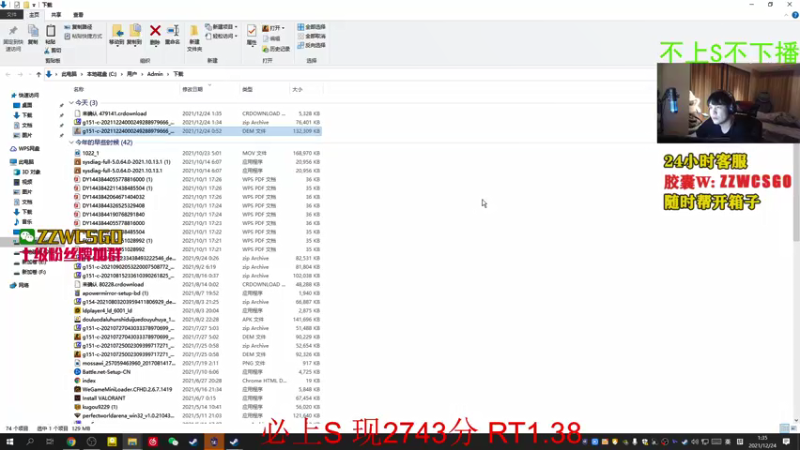The width and height of the screenshot is (800, 450).
Task: Open Google Chrome from the taskbar
Action: (x=71, y=442)
